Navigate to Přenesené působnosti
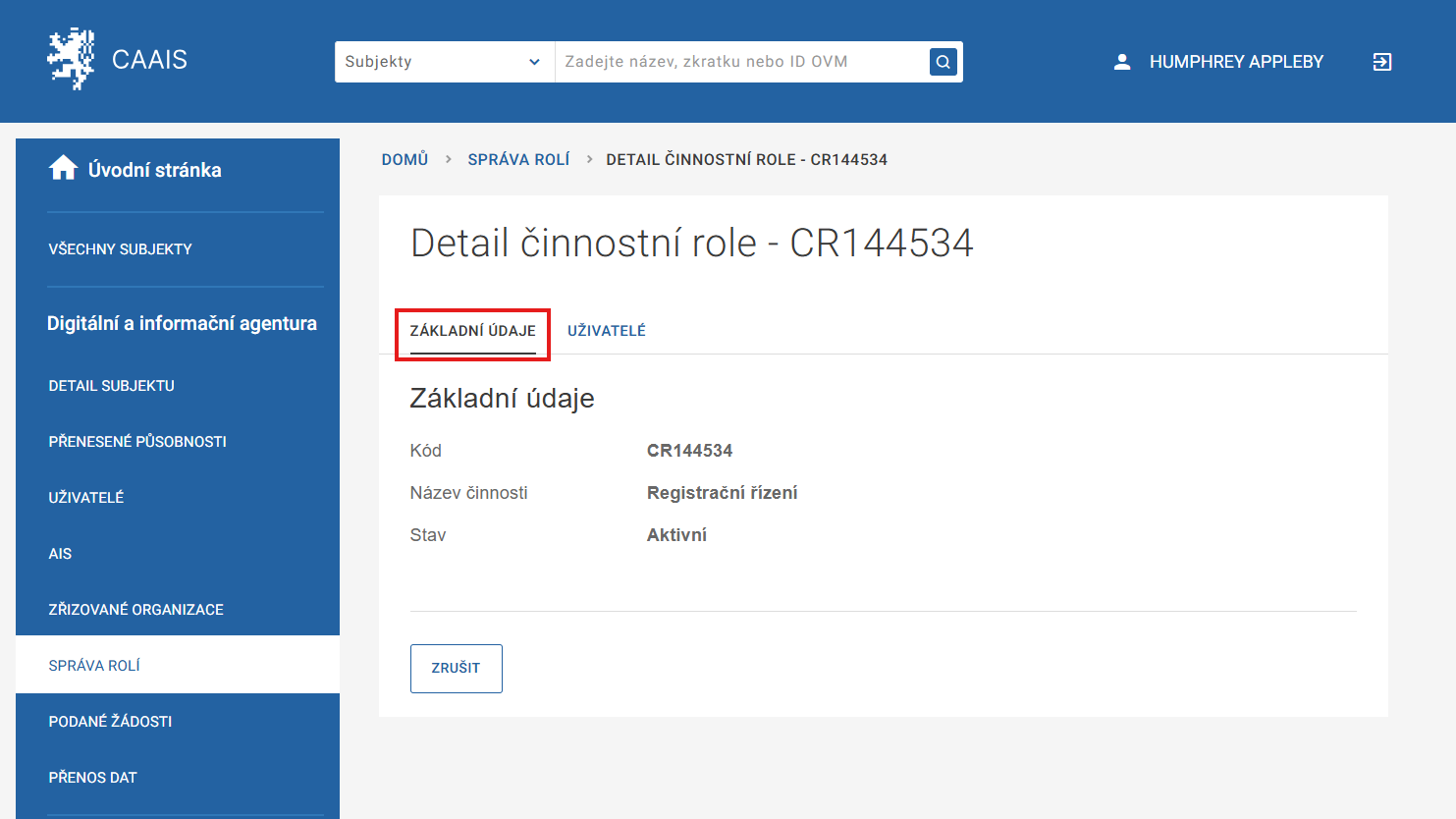 (137, 442)
